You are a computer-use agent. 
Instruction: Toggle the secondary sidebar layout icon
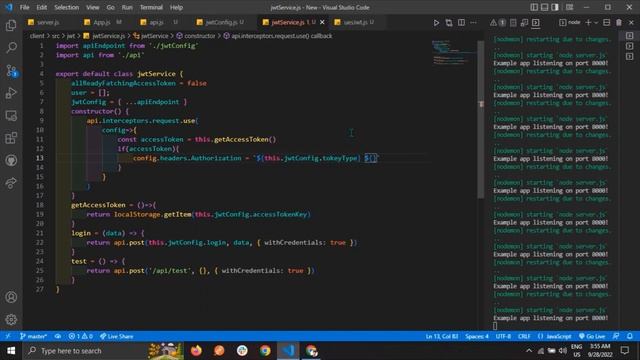pos(555,7)
